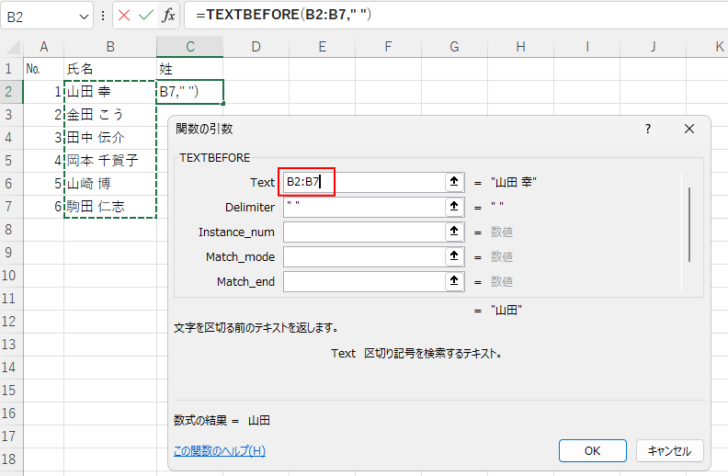Click the Insert Function fx icon
The image size is (728, 476).
[x=169, y=17]
